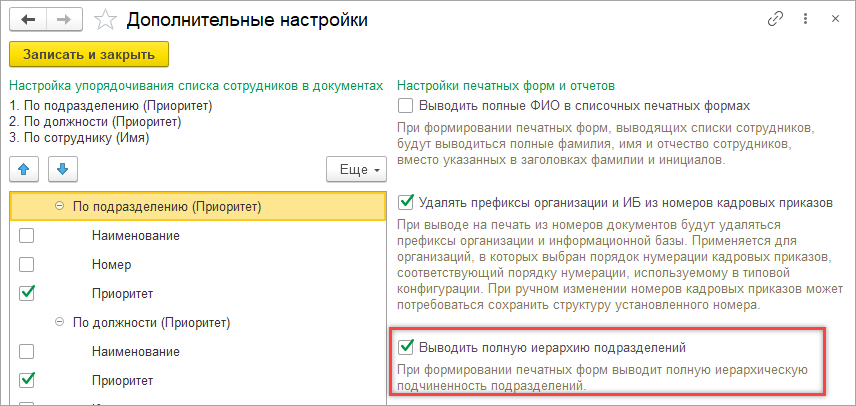Click '1. По подразделению (Приоритет)' summary line
The width and height of the screenshot is (856, 406).
tap(111, 105)
